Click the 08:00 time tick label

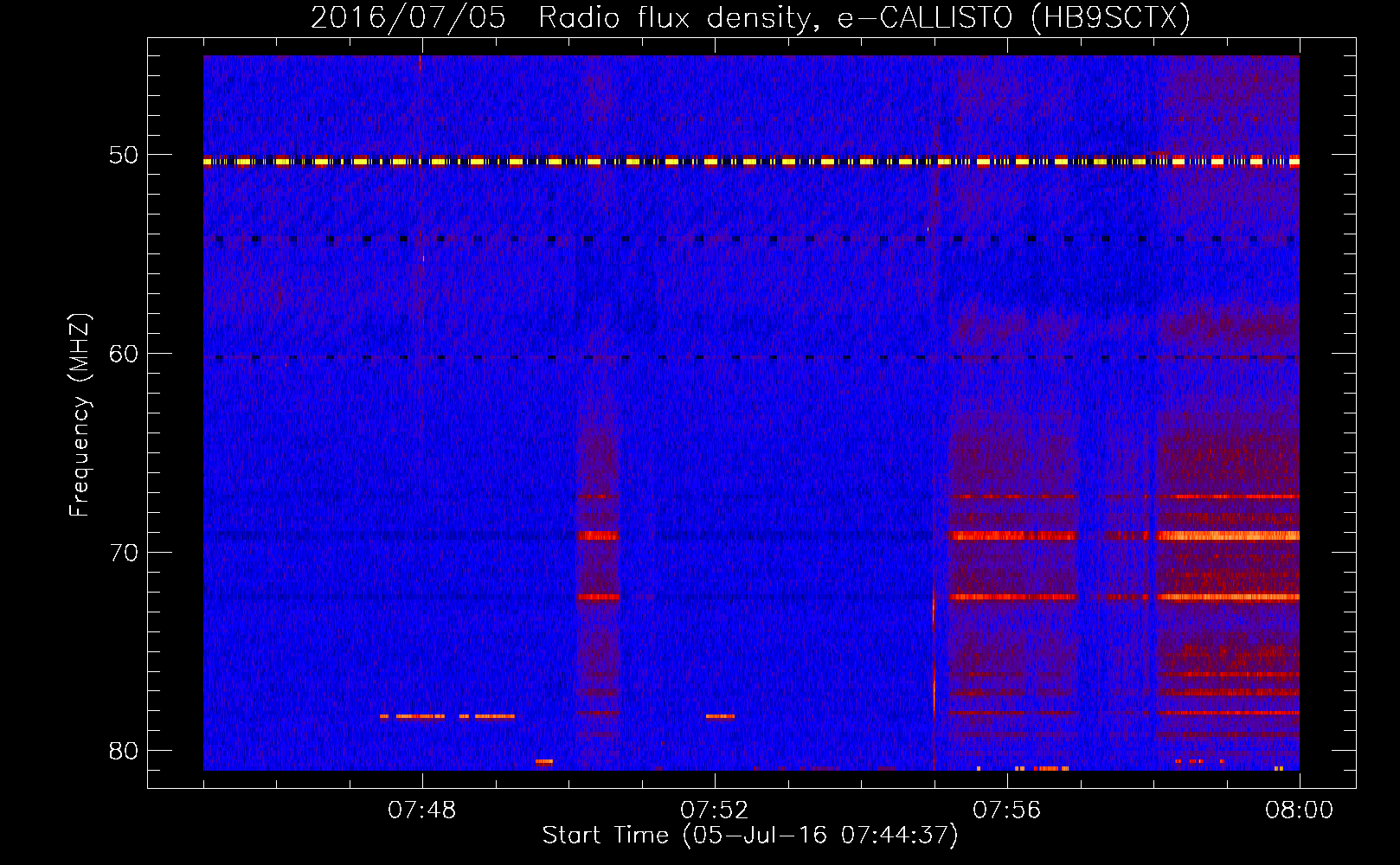(1300, 811)
